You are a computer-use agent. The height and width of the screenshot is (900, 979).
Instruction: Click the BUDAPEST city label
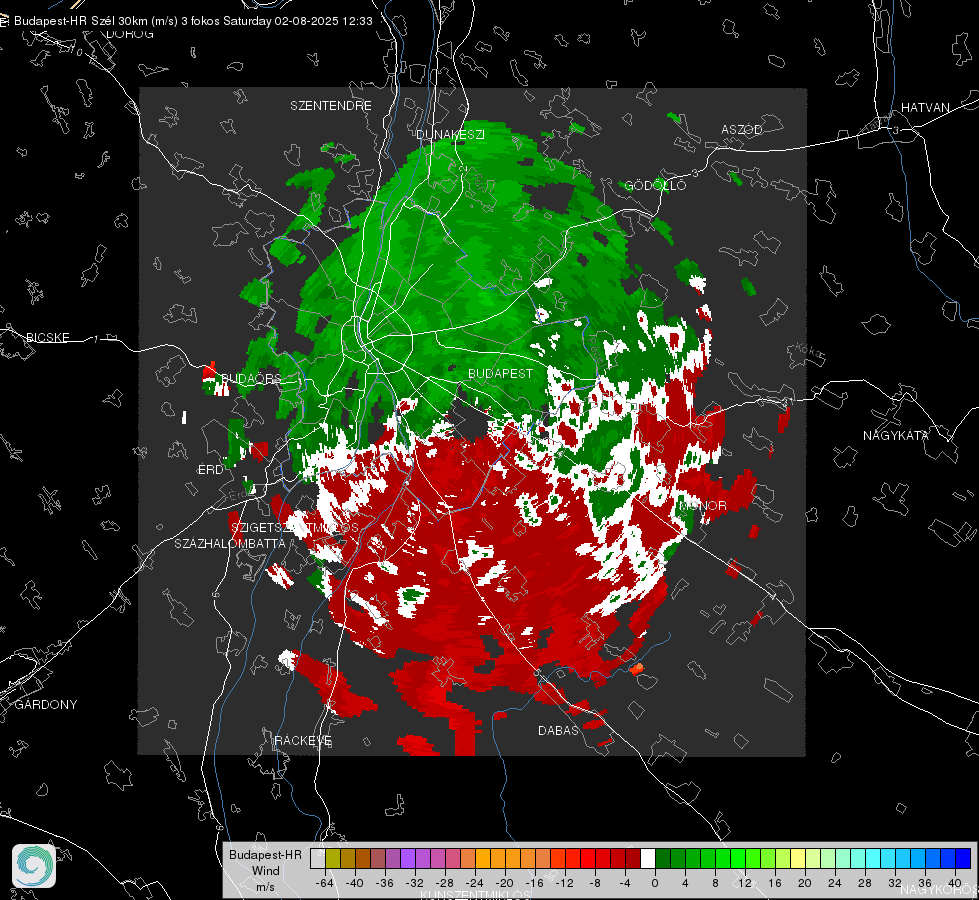tap(501, 373)
